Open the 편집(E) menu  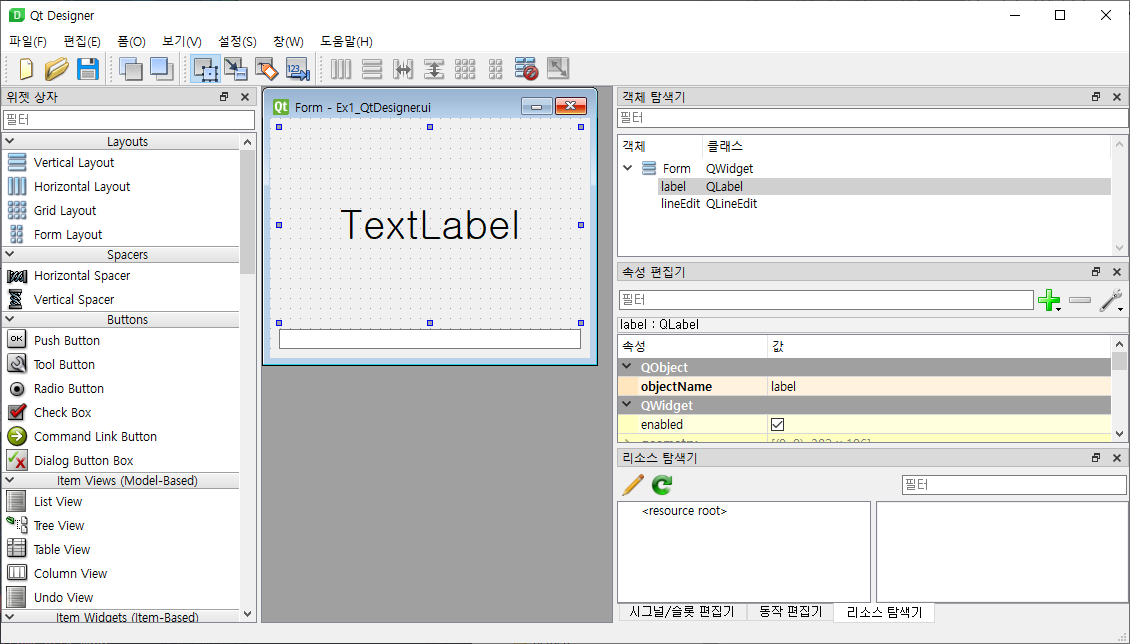(82, 42)
